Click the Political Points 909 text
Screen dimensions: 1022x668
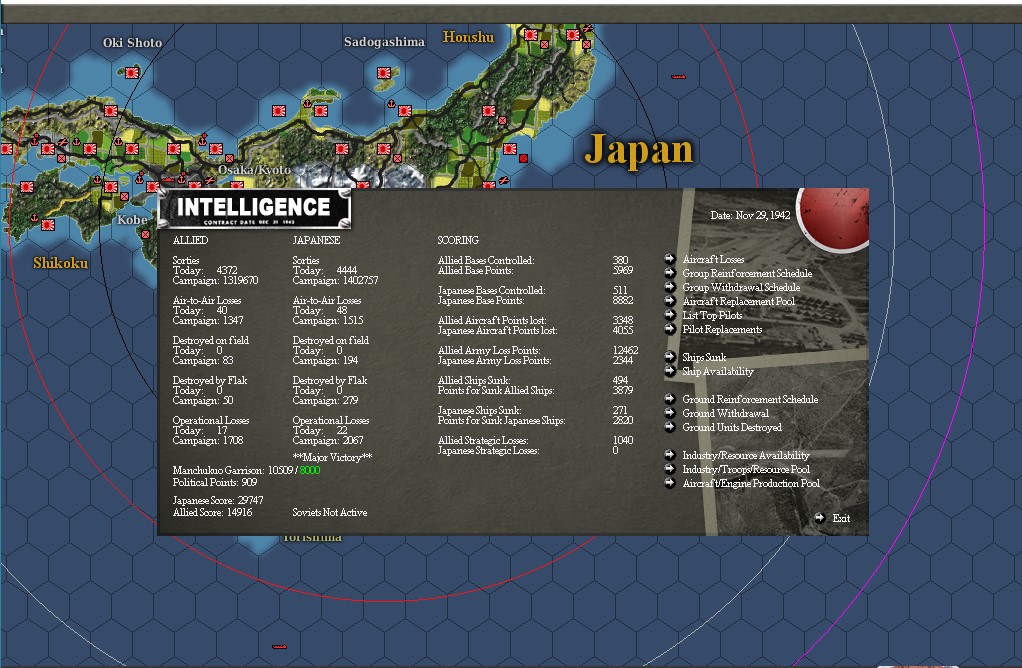click(x=215, y=483)
